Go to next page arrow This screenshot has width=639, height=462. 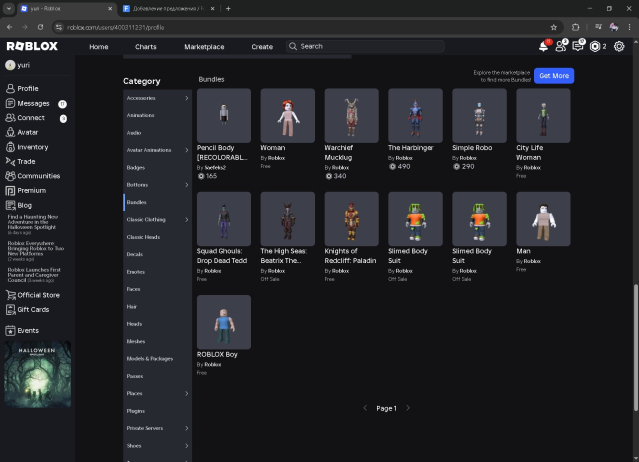click(408, 408)
